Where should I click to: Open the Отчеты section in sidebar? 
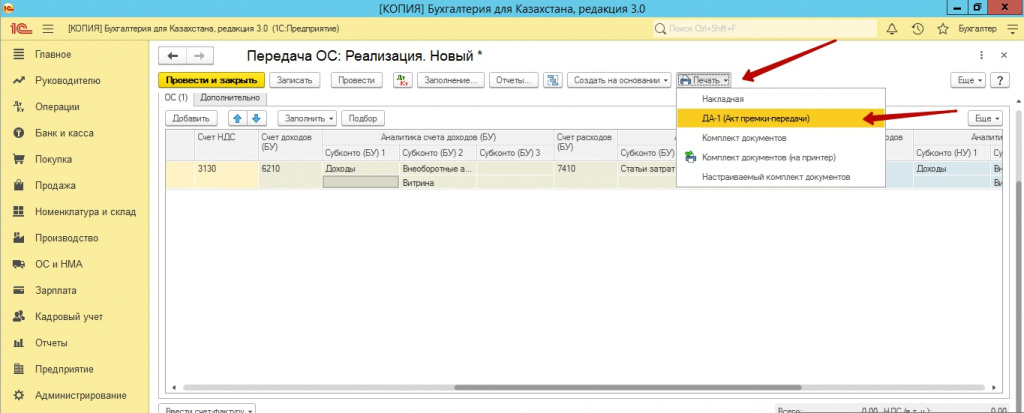click(x=52, y=342)
